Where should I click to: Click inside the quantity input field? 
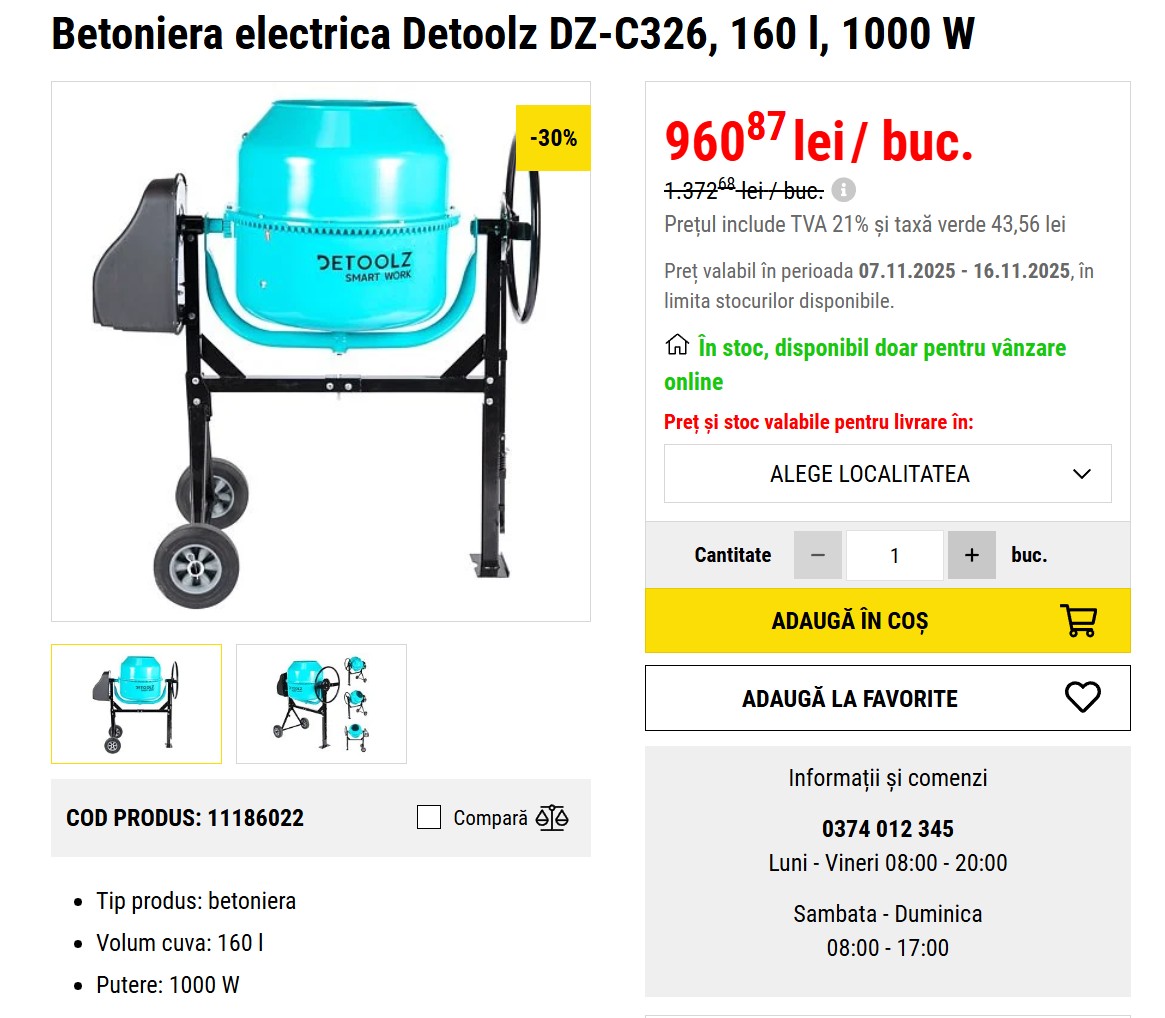pyautogui.click(x=894, y=555)
